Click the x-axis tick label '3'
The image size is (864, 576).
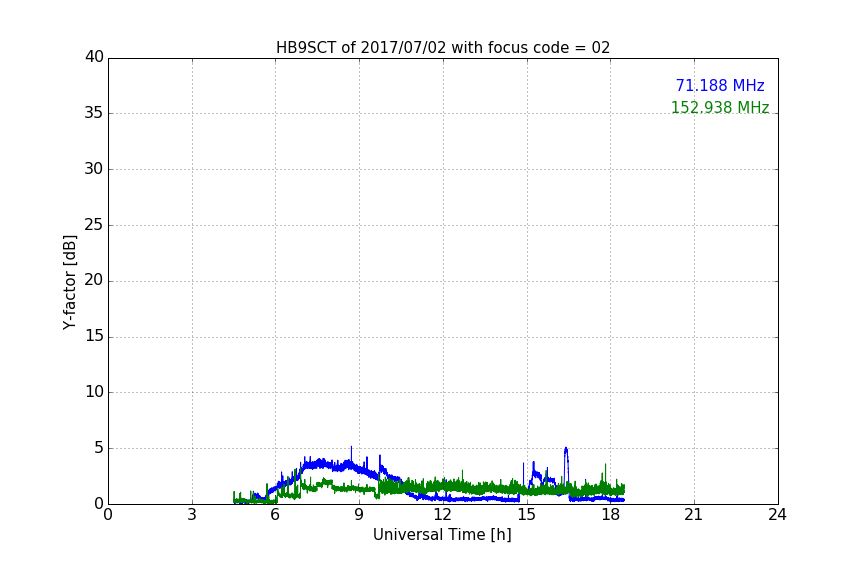pos(192,515)
